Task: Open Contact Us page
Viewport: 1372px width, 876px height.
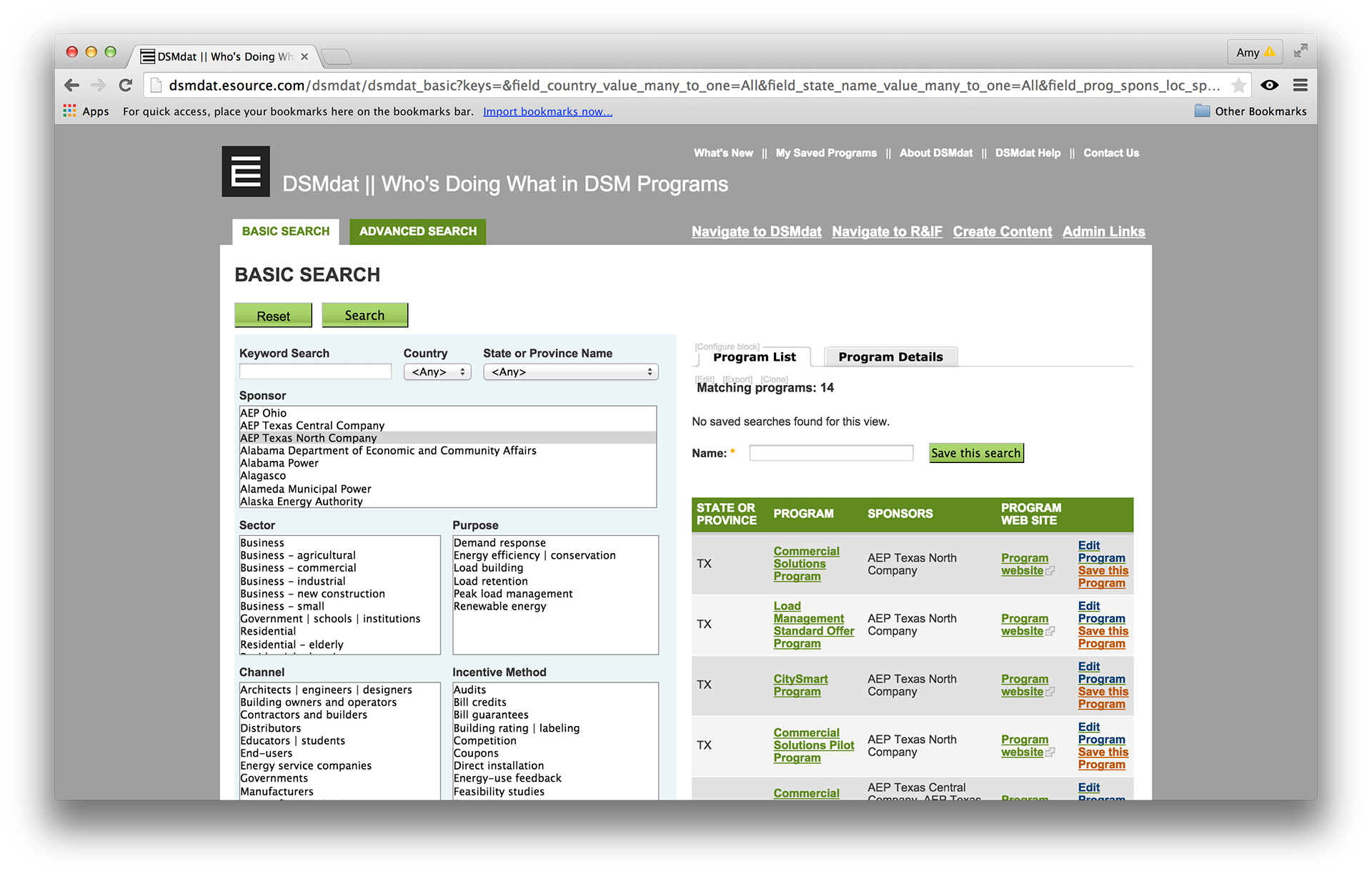Action: (1111, 153)
